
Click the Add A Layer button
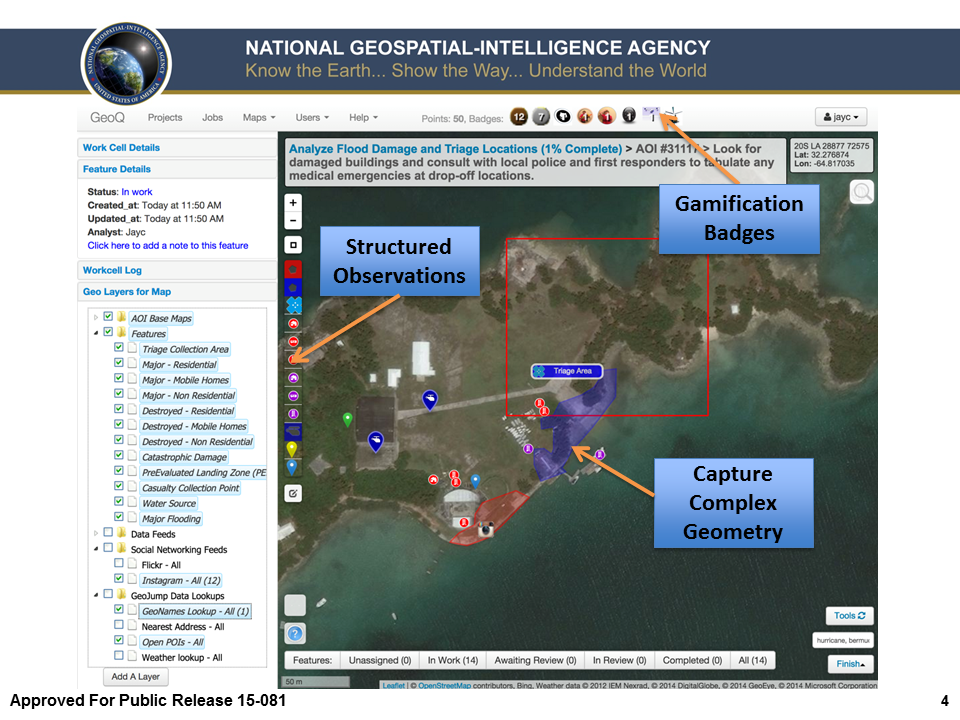pyautogui.click(x=135, y=677)
